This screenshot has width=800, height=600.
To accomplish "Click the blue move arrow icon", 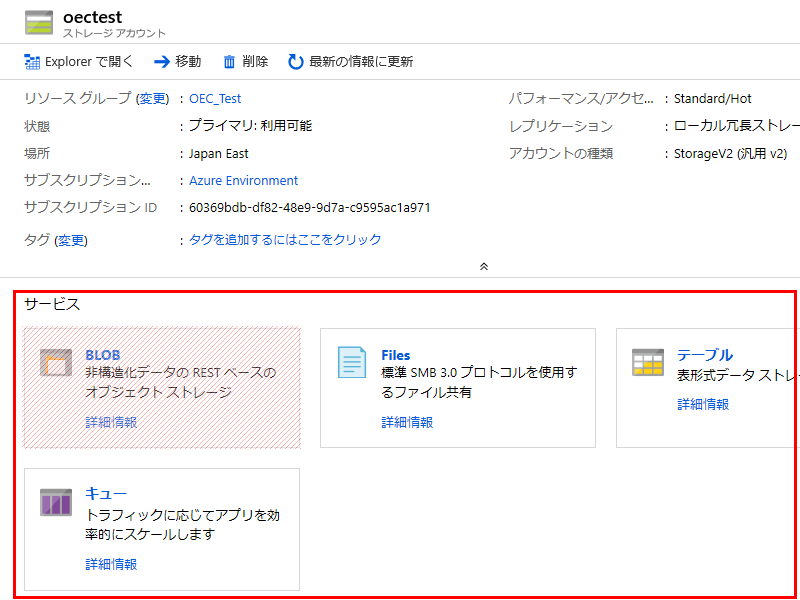I will click(x=162, y=62).
